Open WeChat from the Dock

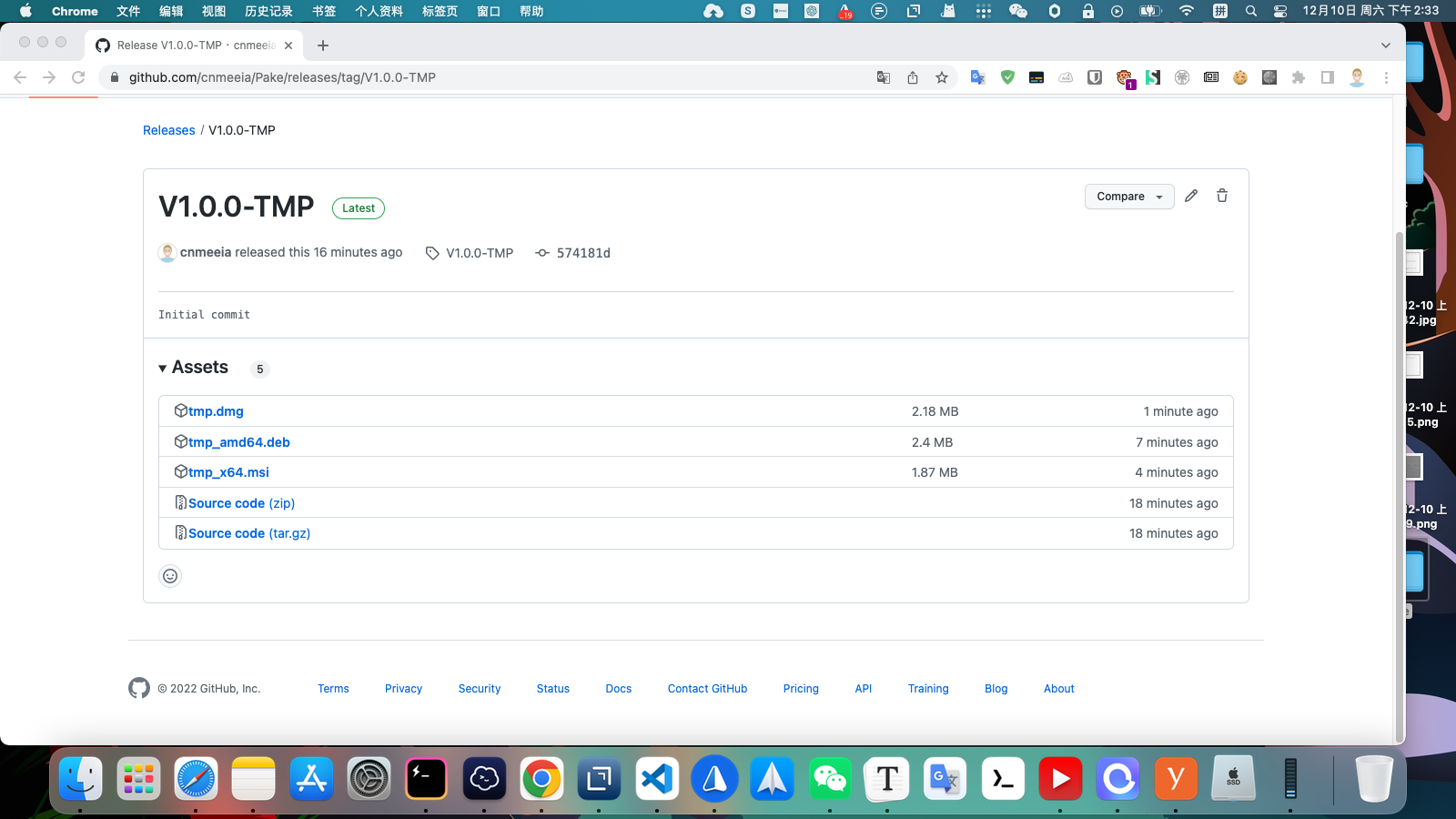point(830,779)
